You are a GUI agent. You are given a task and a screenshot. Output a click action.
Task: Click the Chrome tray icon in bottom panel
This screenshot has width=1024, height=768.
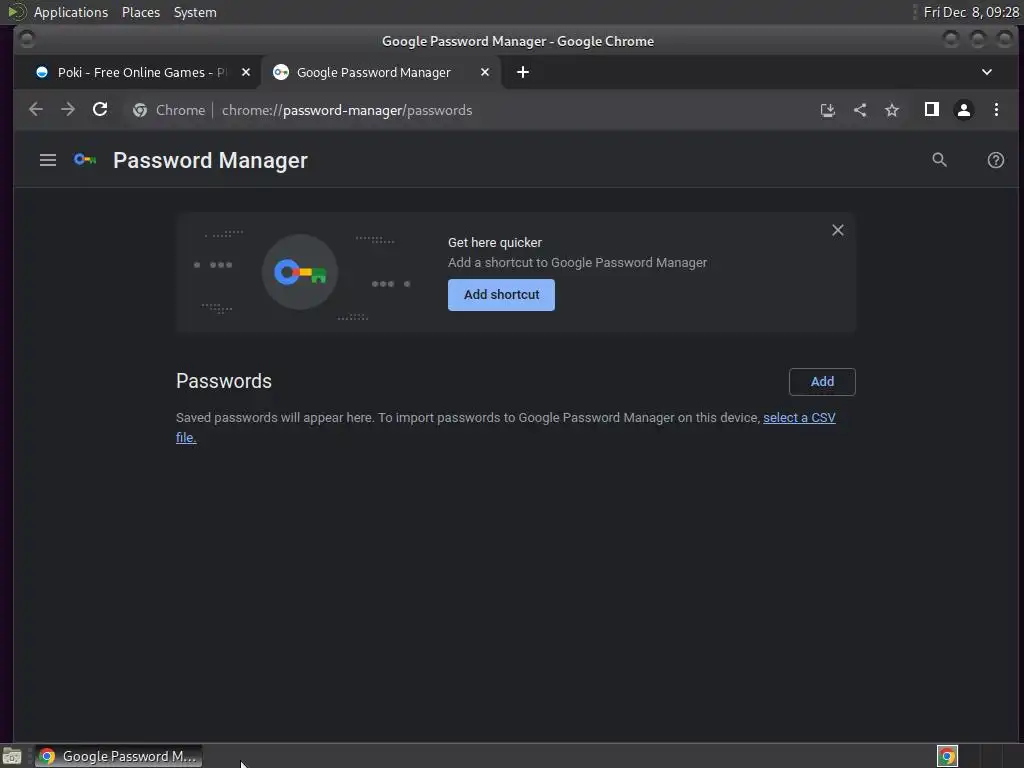[947, 756]
